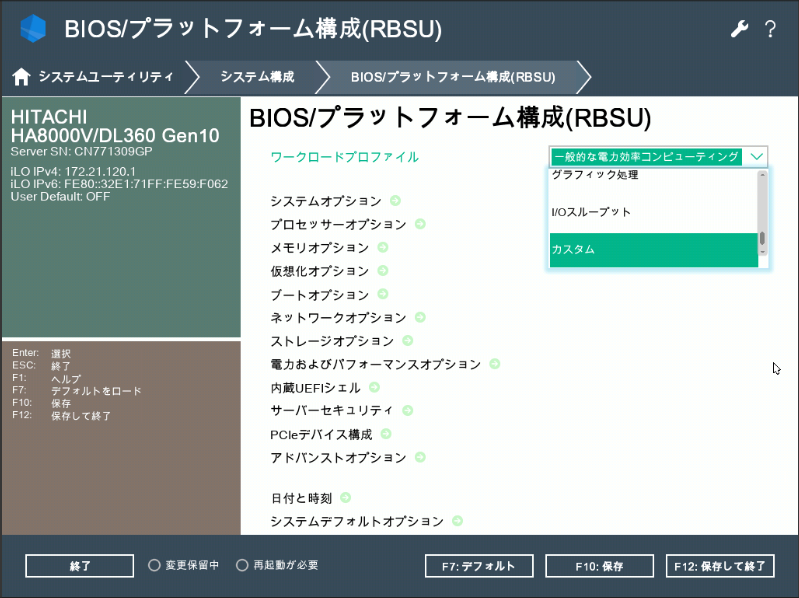Click arrow icon beside アドバンストオプション
The image size is (799, 598).
(x=420, y=457)
